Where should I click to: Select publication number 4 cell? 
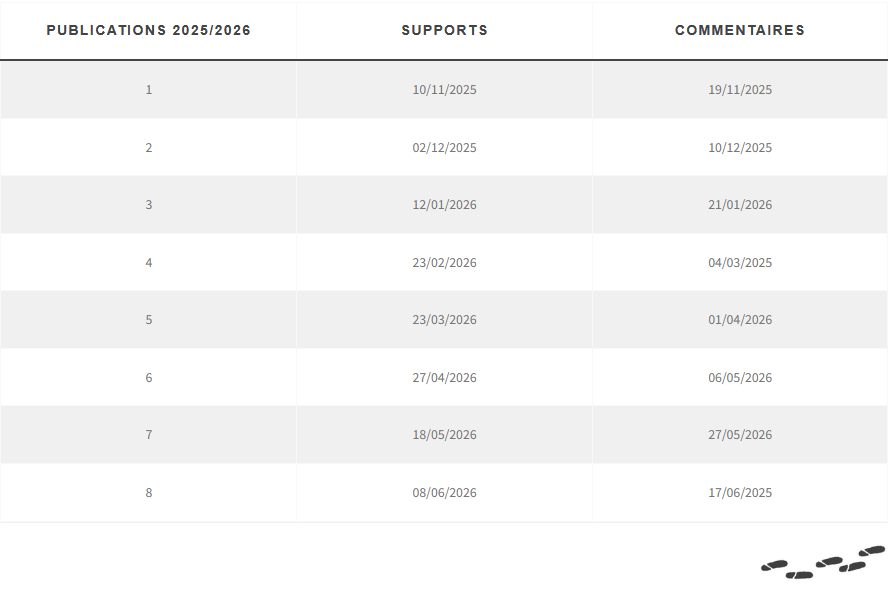tap(149, 263)
